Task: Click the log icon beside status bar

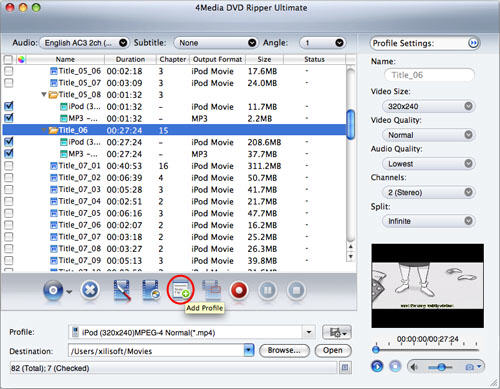Action: point(345,368)
